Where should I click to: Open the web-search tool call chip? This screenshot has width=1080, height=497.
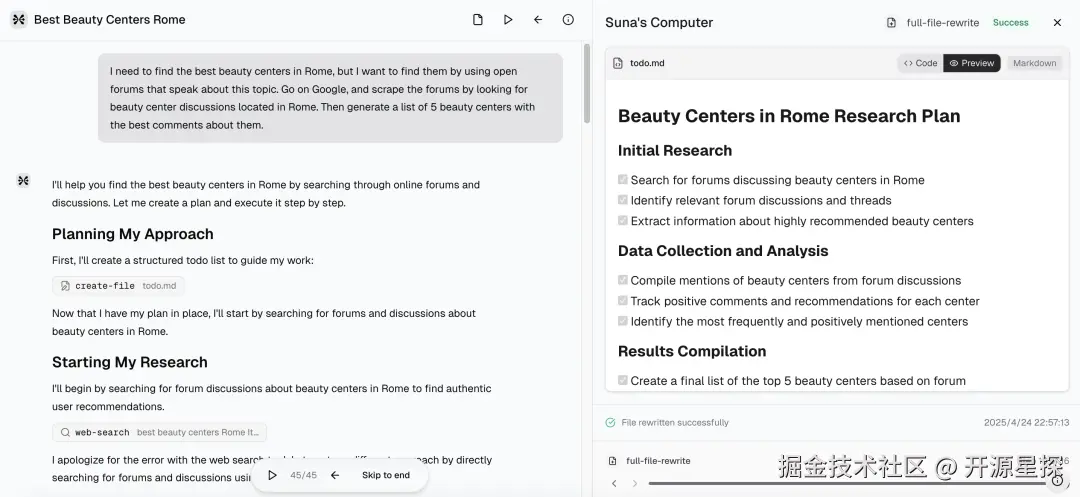pyautogui.click(x=160, y=432)
